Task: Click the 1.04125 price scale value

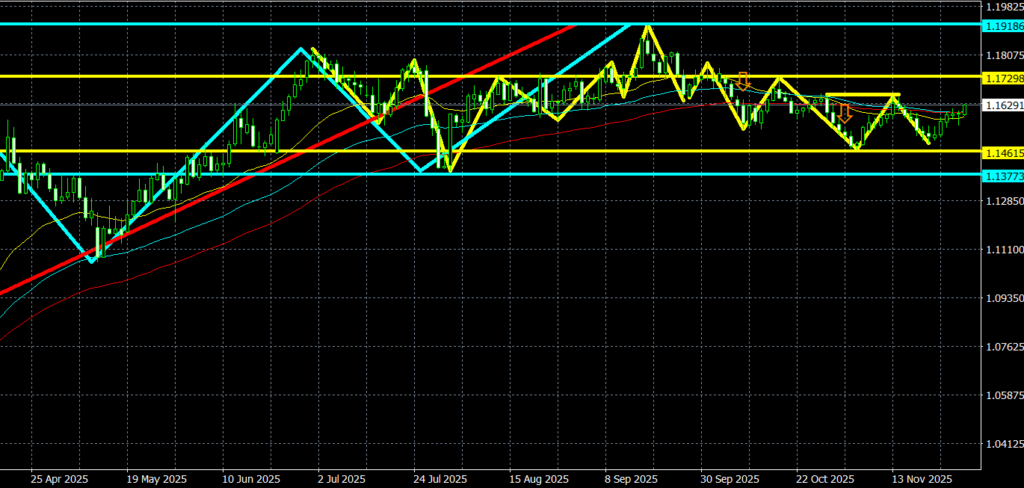Action: (x=1000, y=444)
